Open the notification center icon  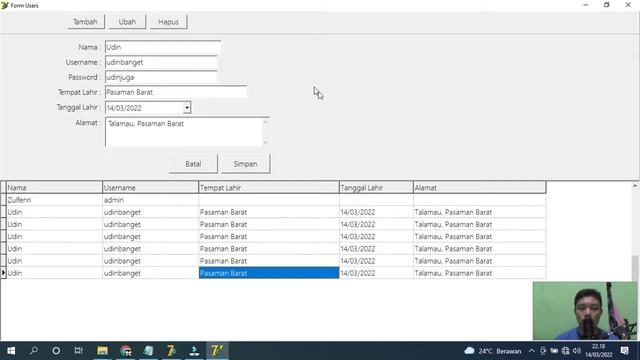click(x=624, y=351)
